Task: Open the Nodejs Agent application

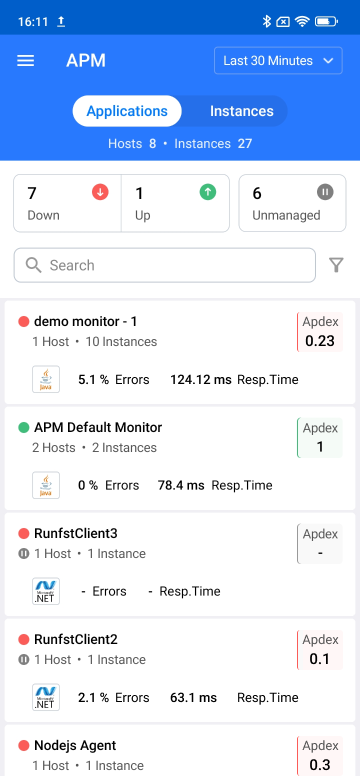Action: (x=180, y=750)
